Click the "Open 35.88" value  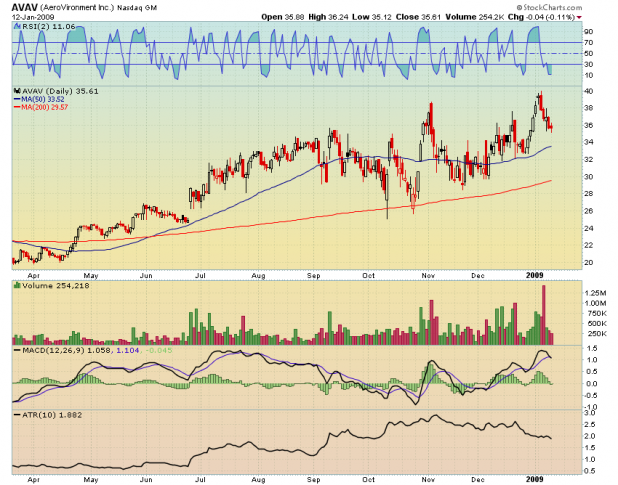[x=283, y=17]
